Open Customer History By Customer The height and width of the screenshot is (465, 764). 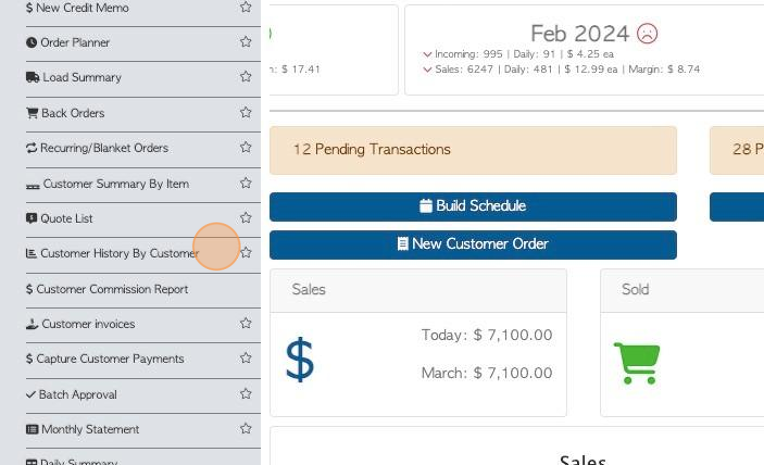pos(119,254)
